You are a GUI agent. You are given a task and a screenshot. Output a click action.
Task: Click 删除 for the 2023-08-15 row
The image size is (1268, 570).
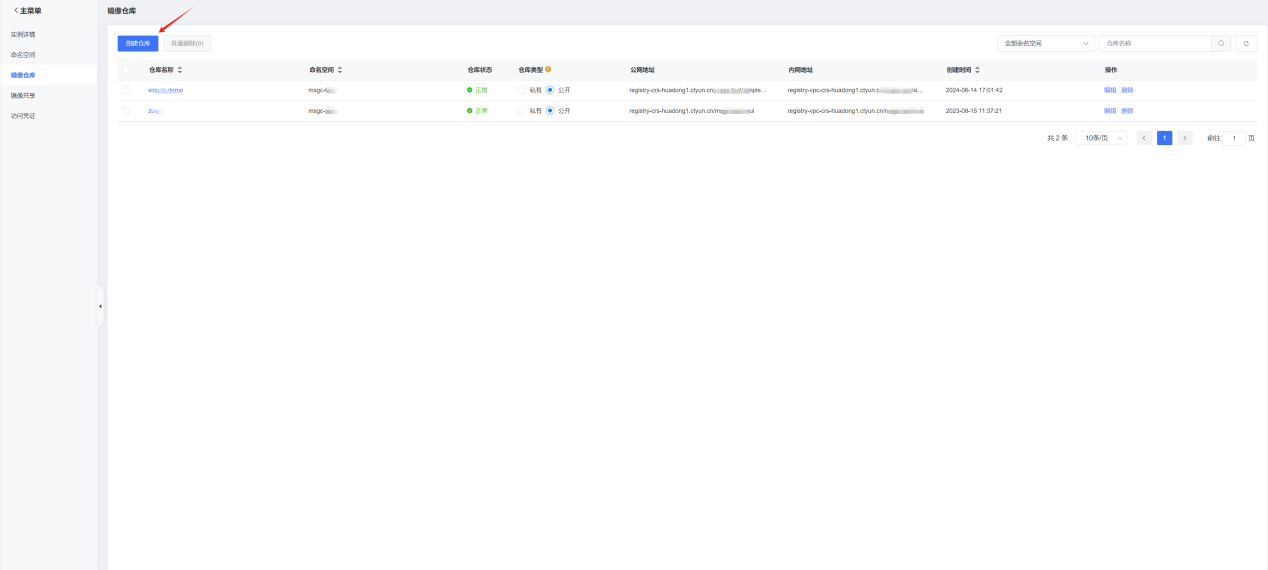1127,111
